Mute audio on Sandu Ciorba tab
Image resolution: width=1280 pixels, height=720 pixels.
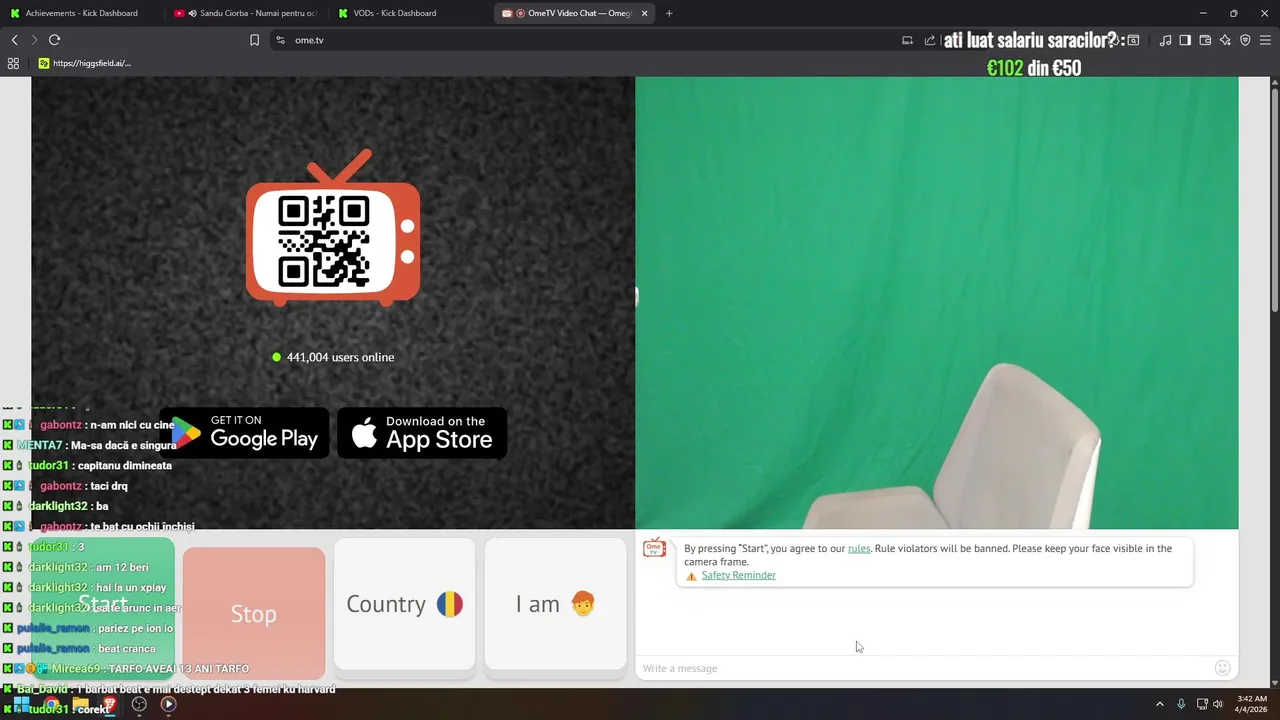pyautogui.click(x=192, y=13)
